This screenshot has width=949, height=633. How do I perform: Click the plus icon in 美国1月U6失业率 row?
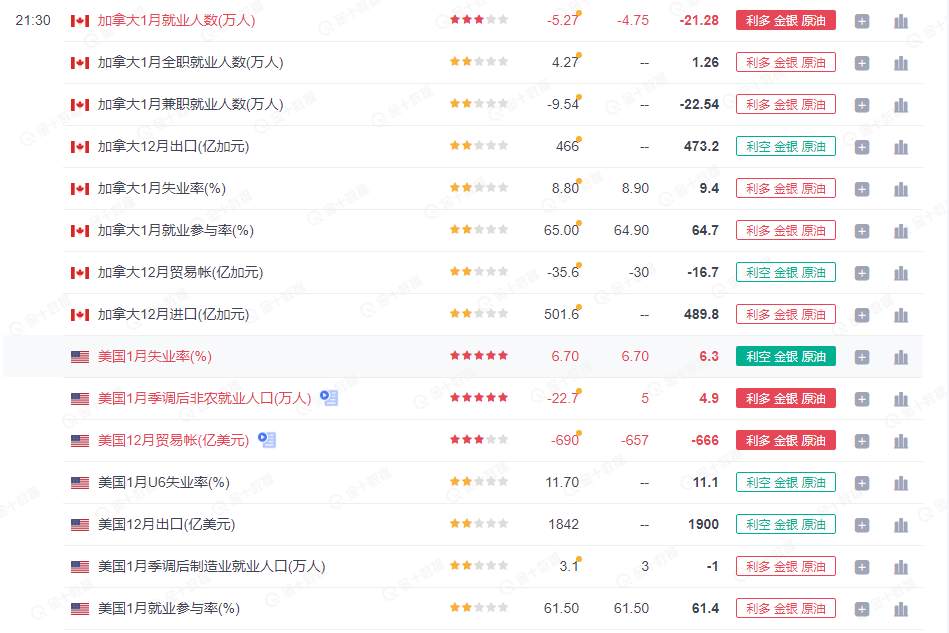tap(862, 484)
